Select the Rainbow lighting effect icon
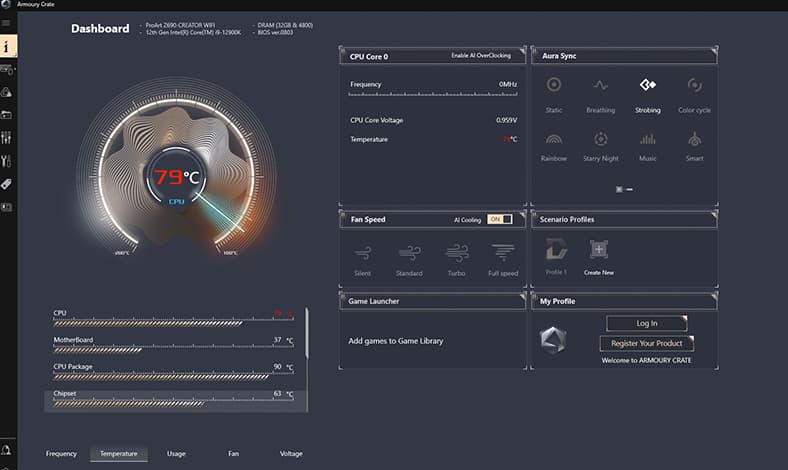This screenshot has height=470, width=788. (x=554, y=139)
